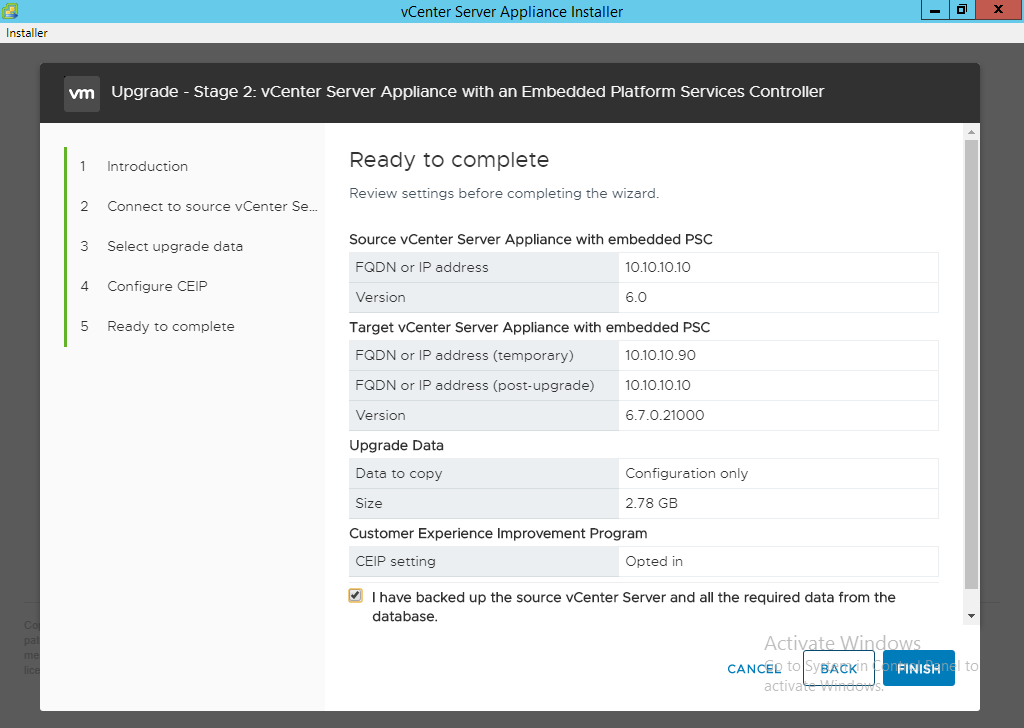
Task: Select Ready to complete step
Action: pyautogui.click(x=170, y=326)
